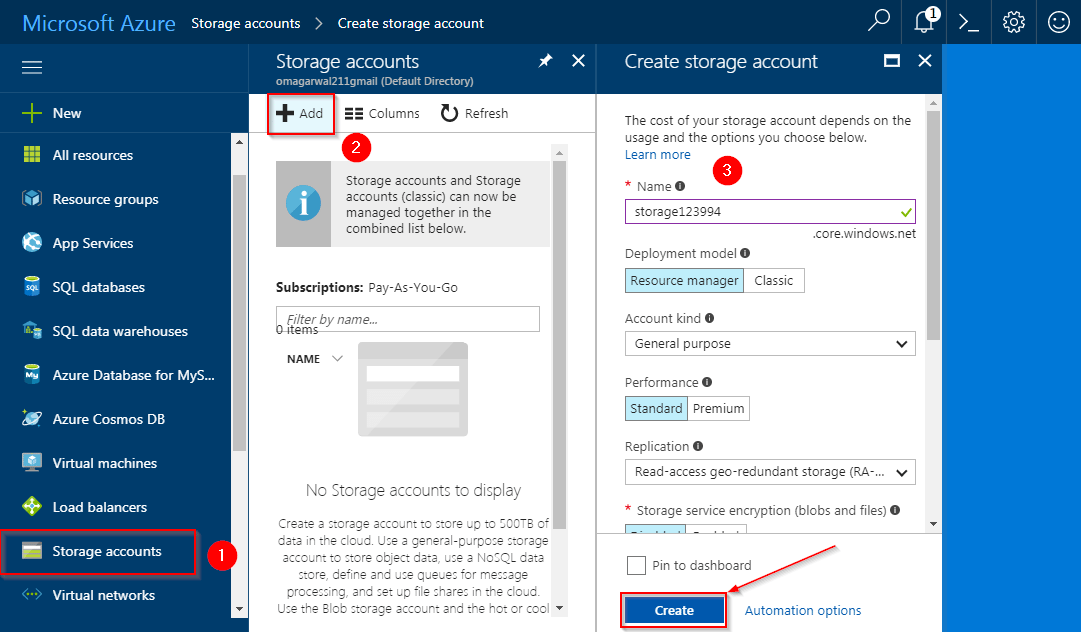
Task: Select Resource manager deployment model
Action: pos(684,281)
